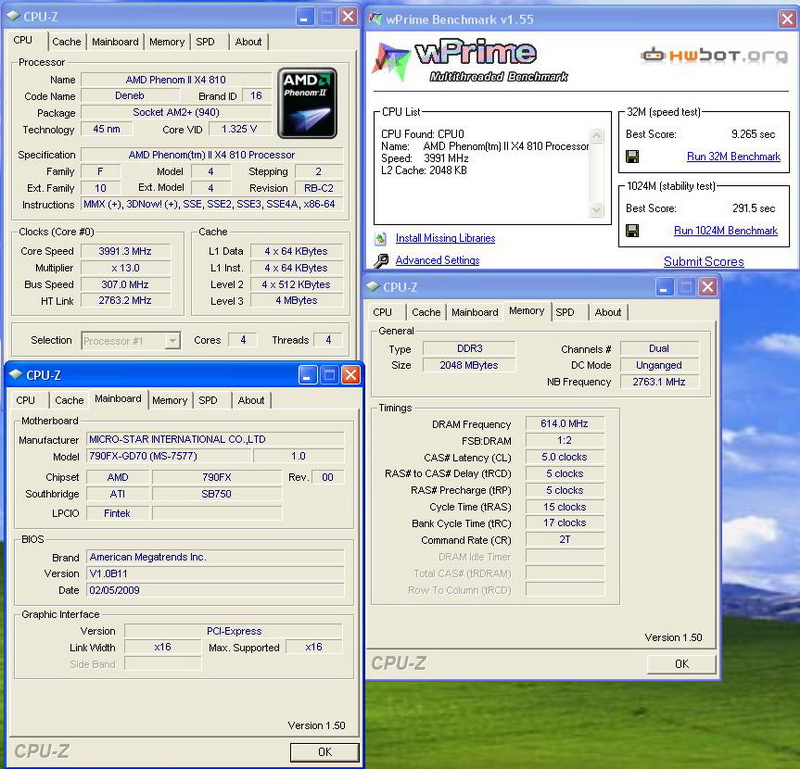Screen dimensions: 800x769
Task: Close the Memory CPU-Z window
Action: pyautogui.click(x=708, y=287)
